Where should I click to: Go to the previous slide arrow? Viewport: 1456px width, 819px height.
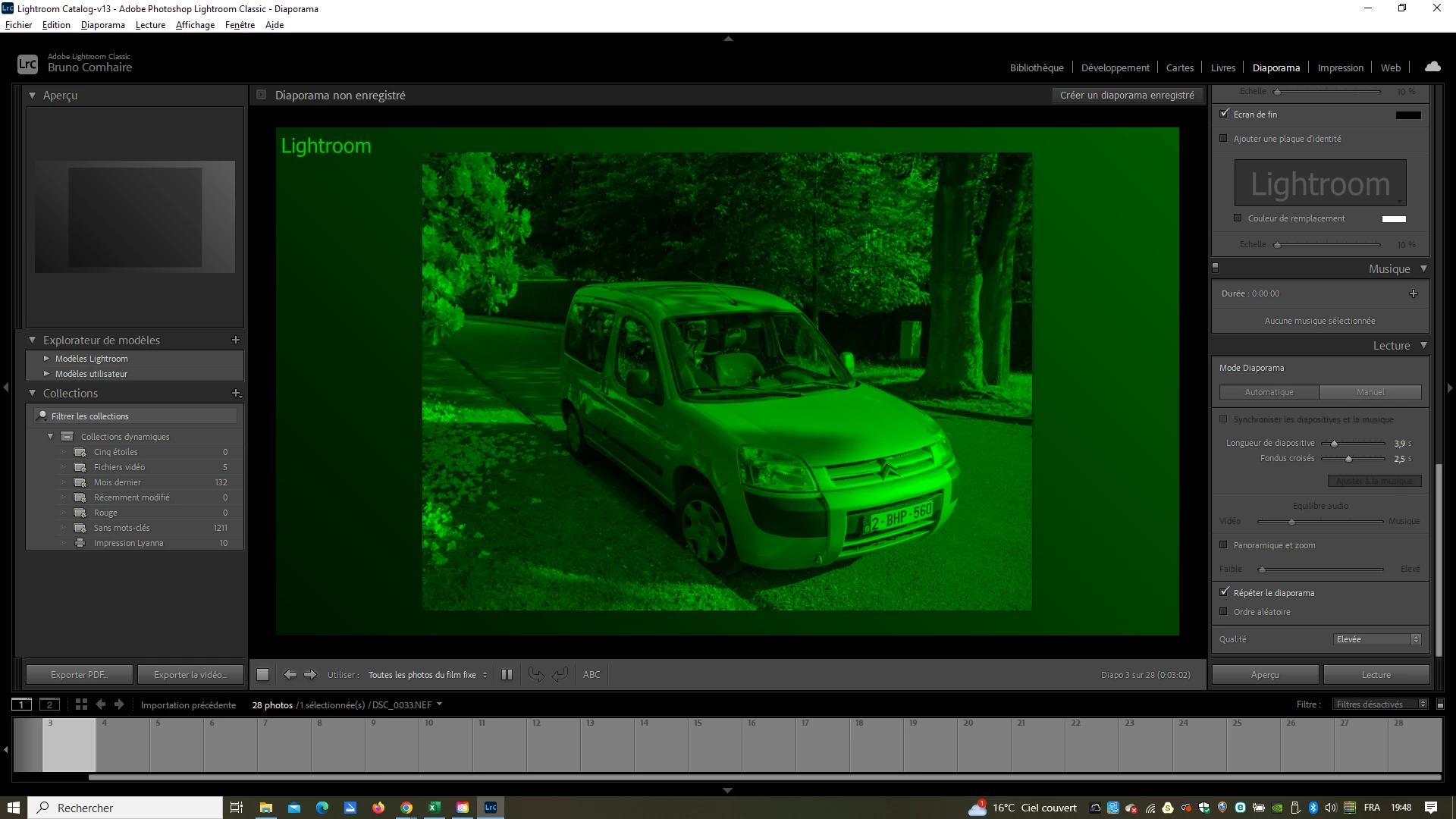(x=290, y=674)
